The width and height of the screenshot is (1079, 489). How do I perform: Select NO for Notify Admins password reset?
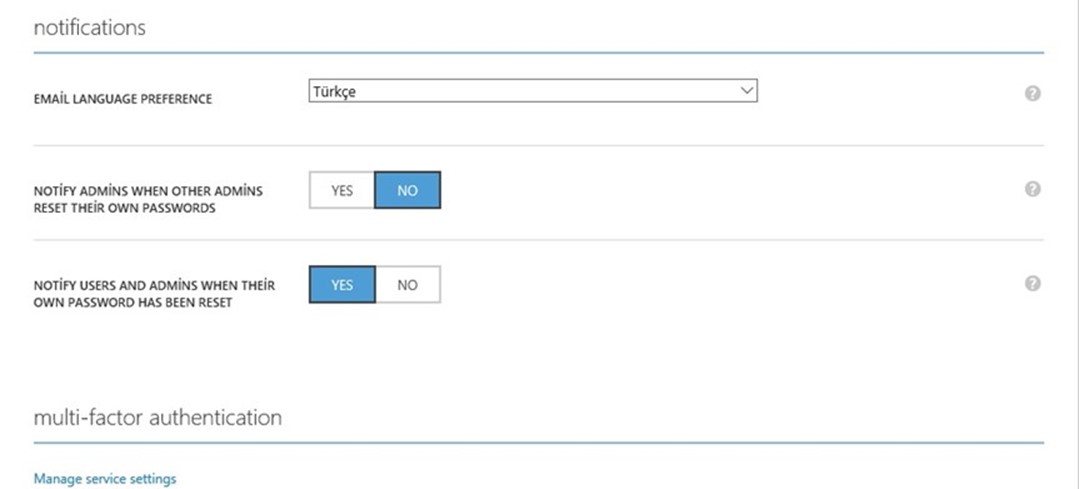(407, 190)
